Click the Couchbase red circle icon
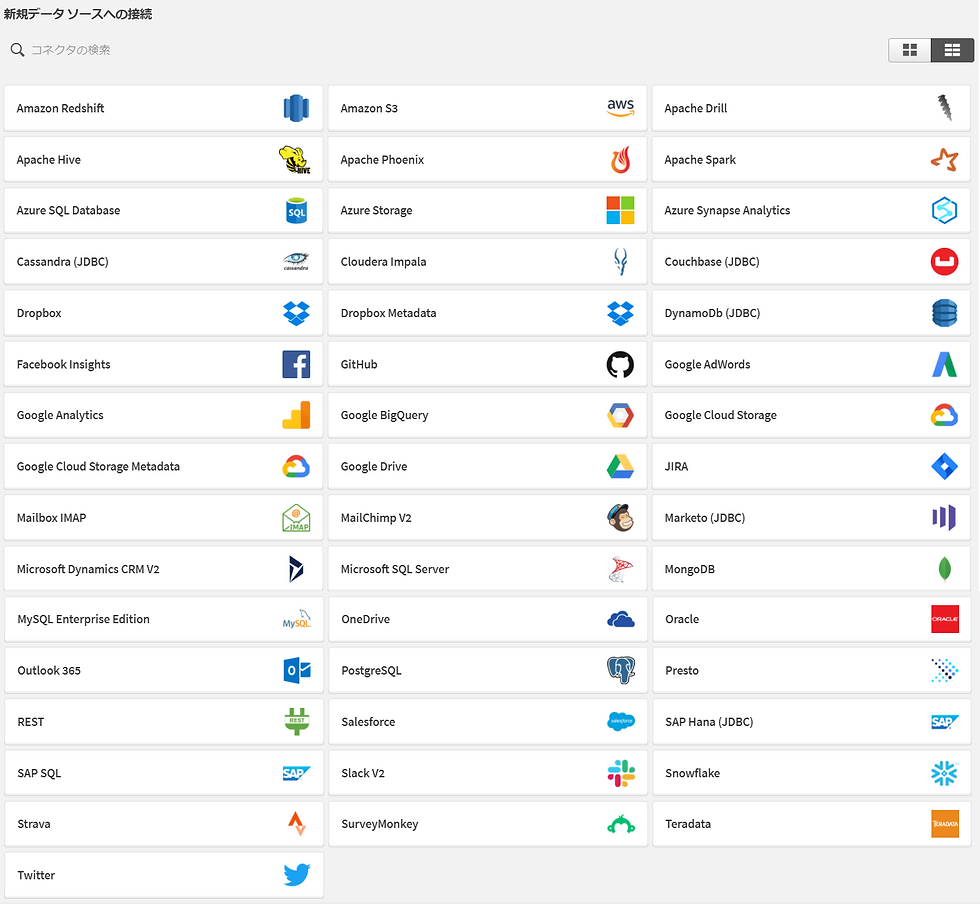Image resolution: width=980 pixels, height=905 pixels. [x=944, y=261]
